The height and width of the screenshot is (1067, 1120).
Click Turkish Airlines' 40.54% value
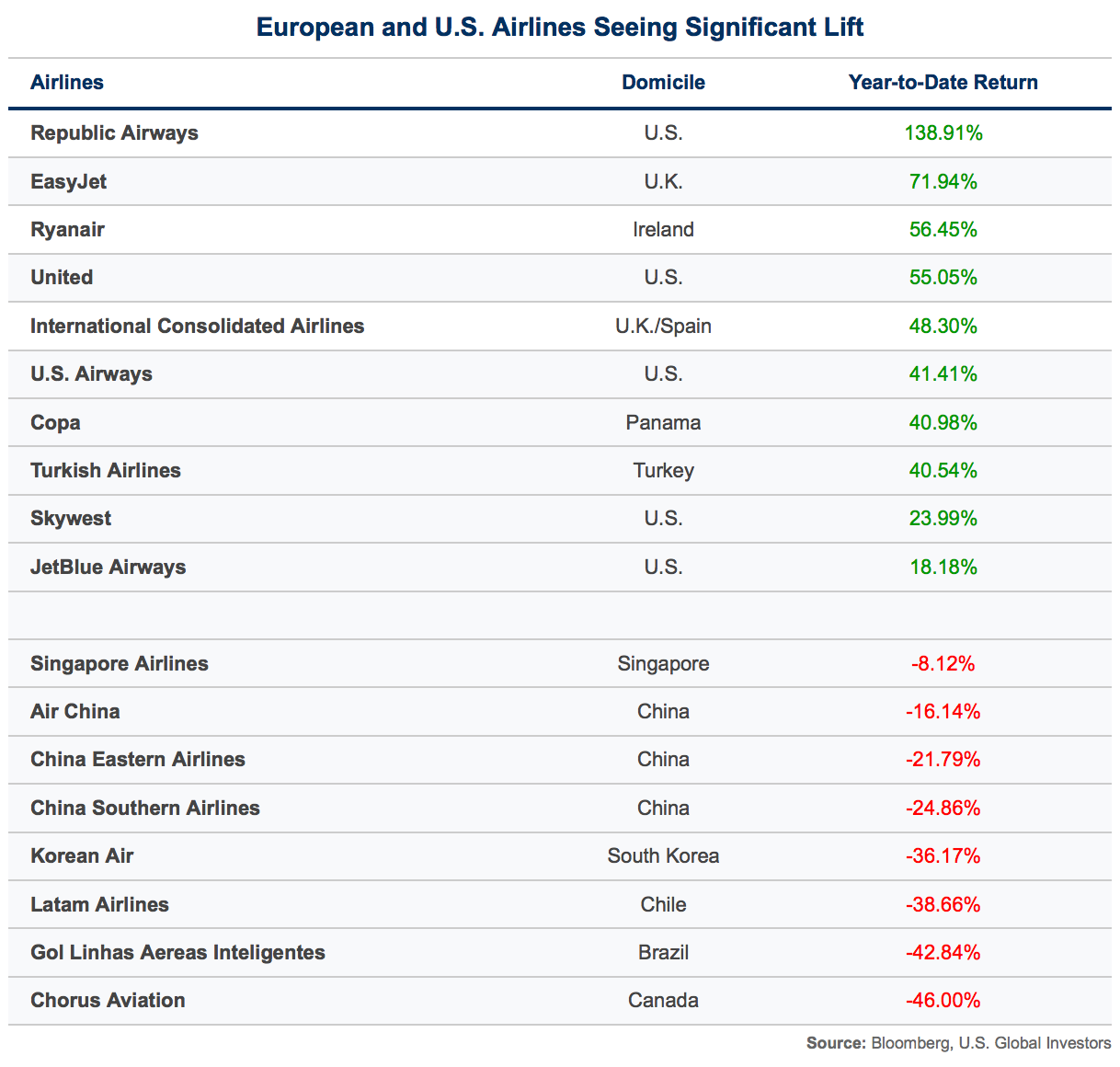tap(943, 471)
